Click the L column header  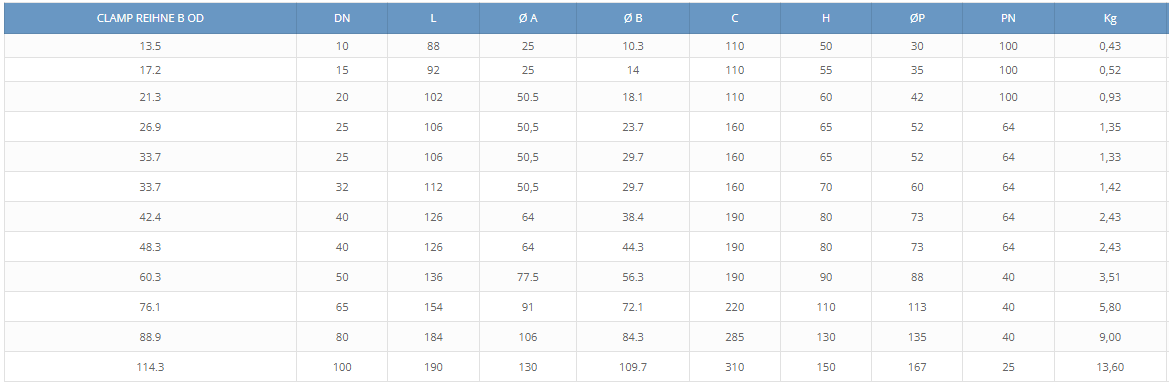[x=433, y=19]
